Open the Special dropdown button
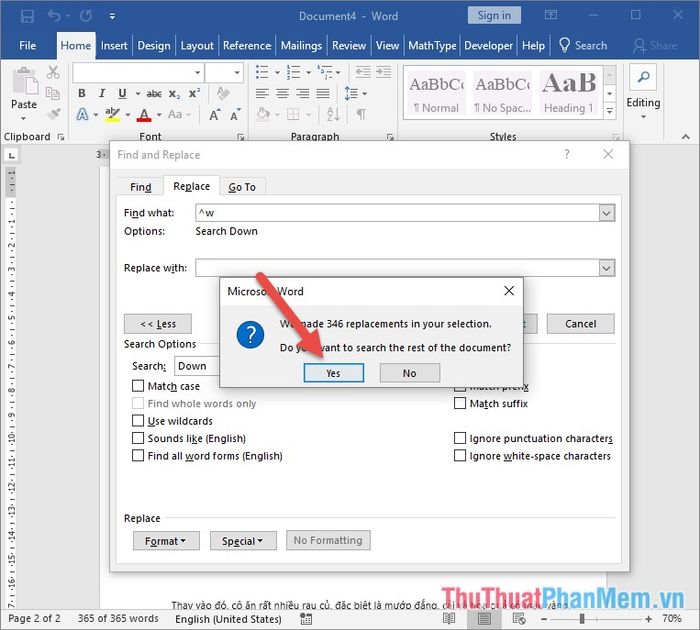This screenshot has height=630, width=700. 243,541
